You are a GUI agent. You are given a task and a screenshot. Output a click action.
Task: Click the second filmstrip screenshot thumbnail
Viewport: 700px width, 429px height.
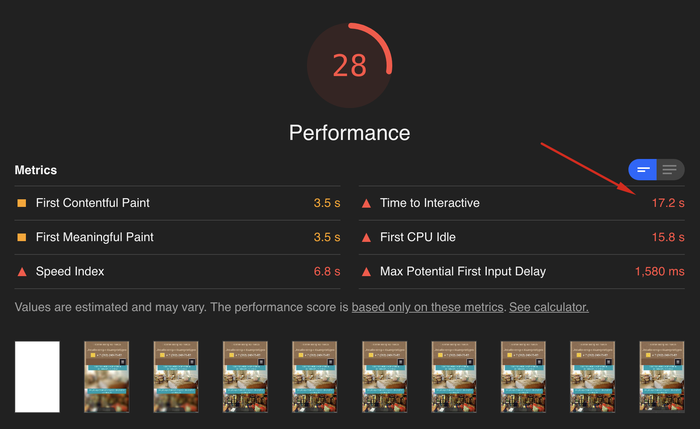[107, 377]
